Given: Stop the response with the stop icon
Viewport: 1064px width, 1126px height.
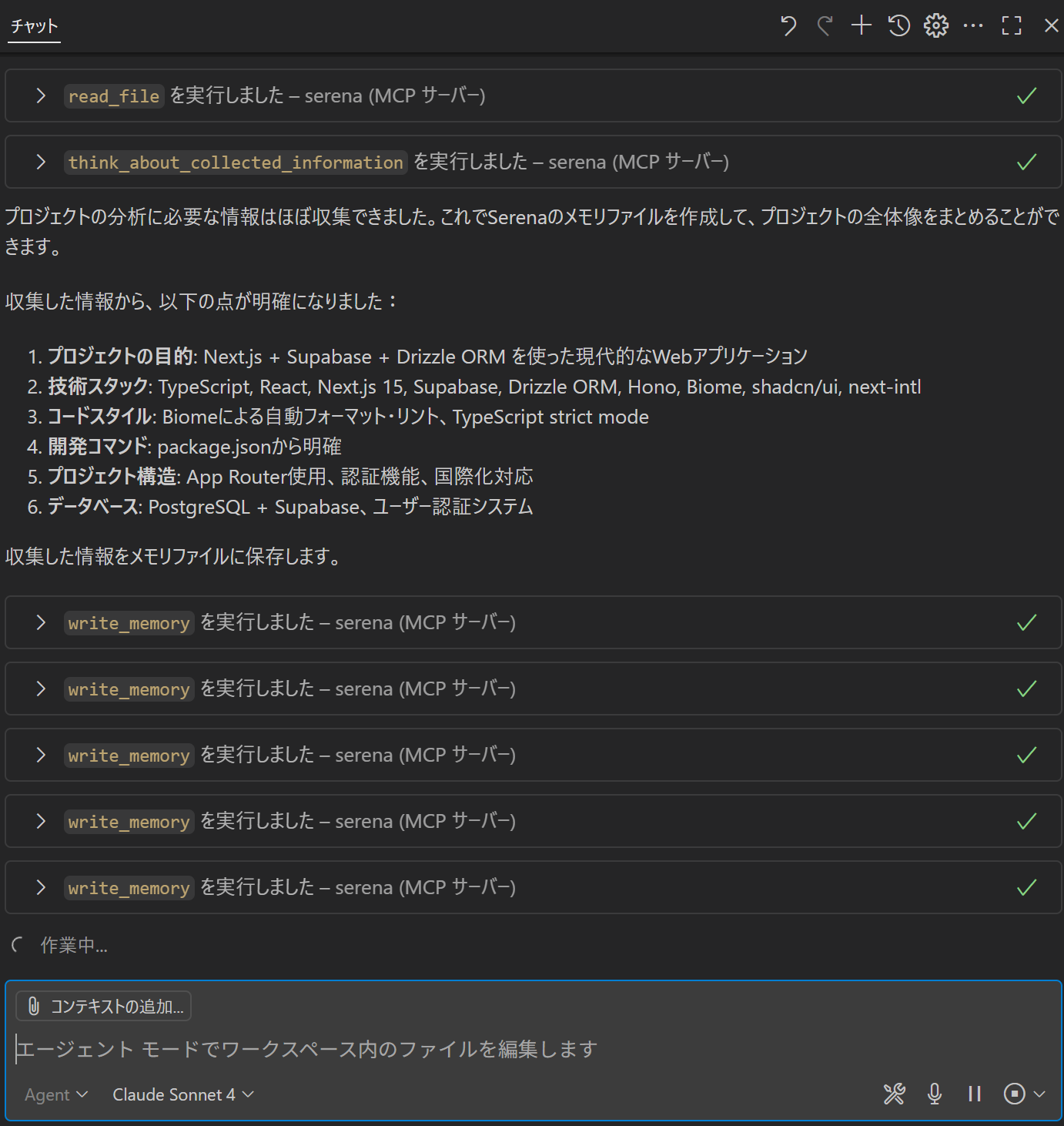Looking at the screenshot, I should coord(1014,1094).
